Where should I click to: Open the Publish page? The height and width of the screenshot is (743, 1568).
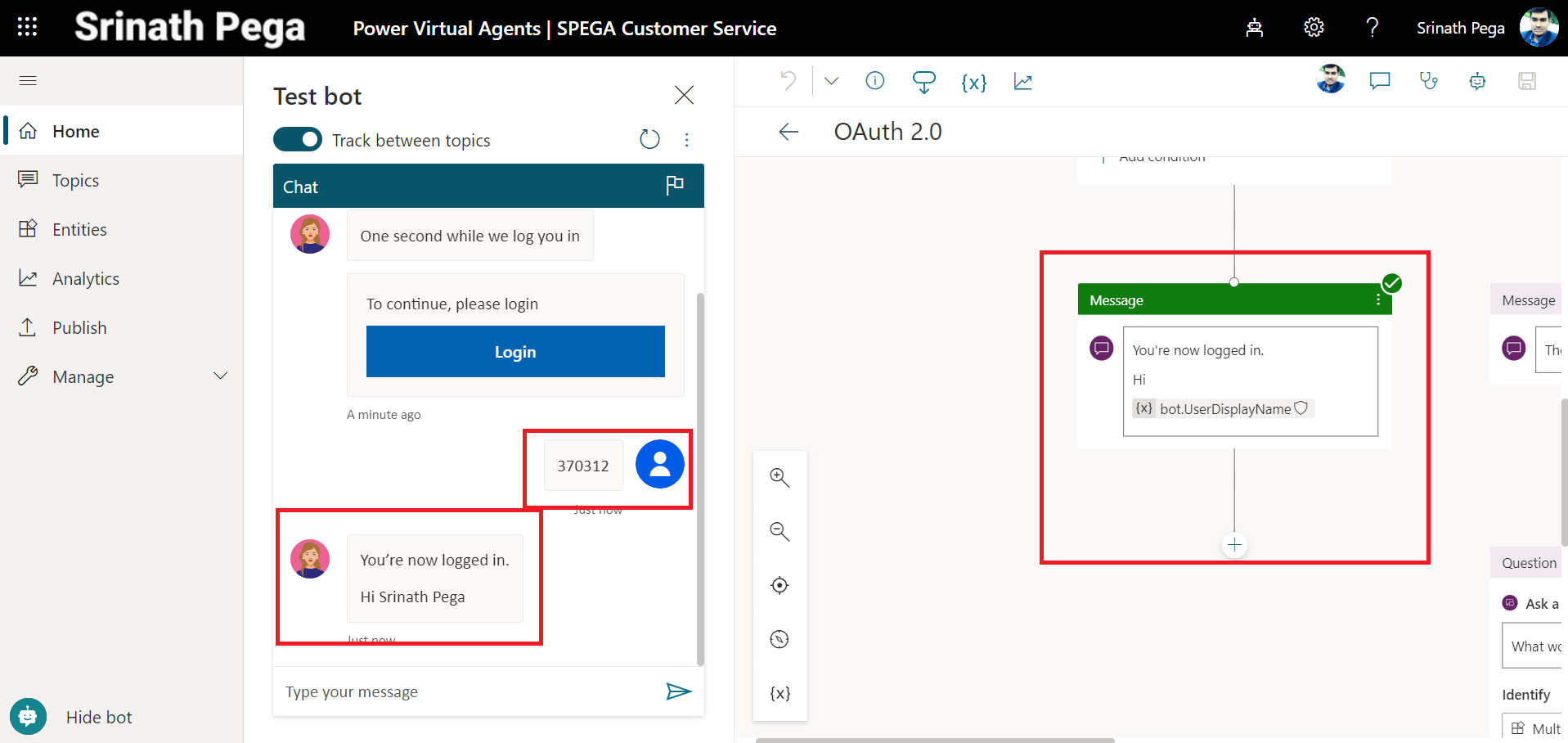tap(79, 327)
